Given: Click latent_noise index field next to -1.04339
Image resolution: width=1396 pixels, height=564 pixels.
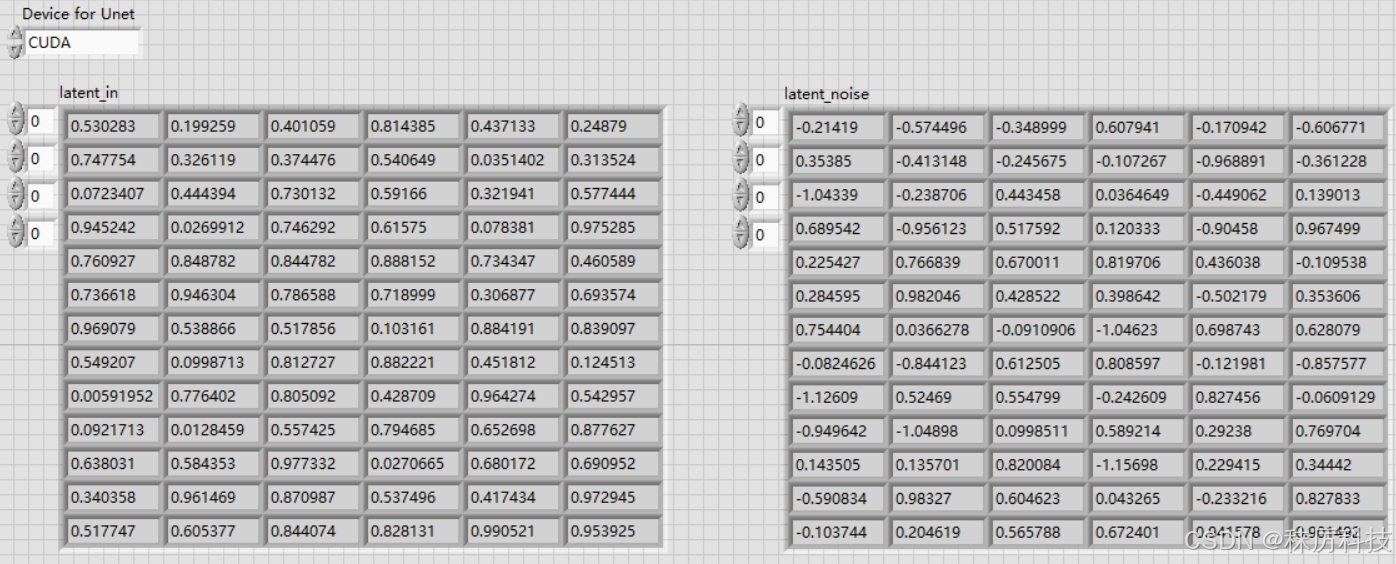Looking at the screenshot, I should click(767, 197).
